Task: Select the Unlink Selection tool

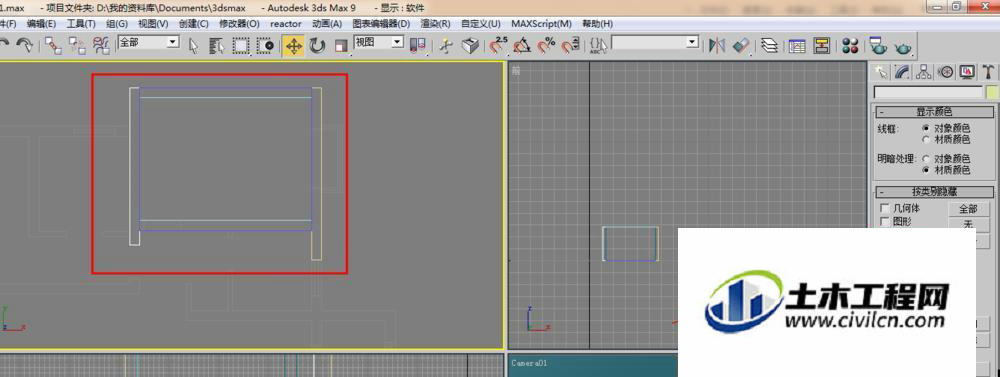Action: coord(77,45)
